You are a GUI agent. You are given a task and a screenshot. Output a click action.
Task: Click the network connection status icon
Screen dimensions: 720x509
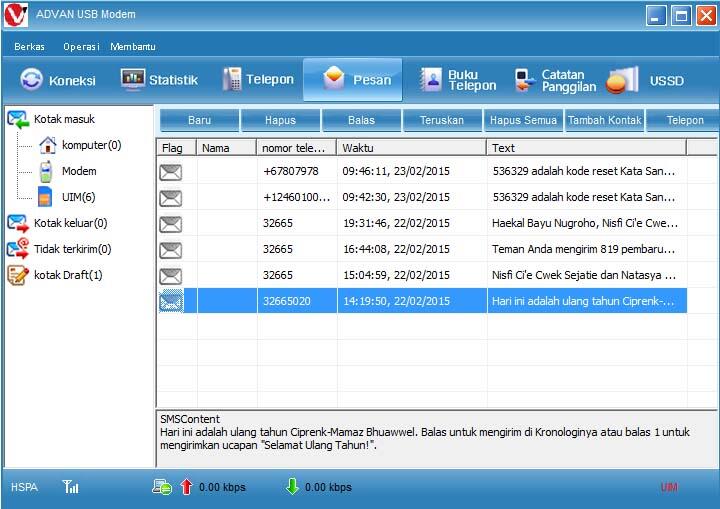pos(162,487)
